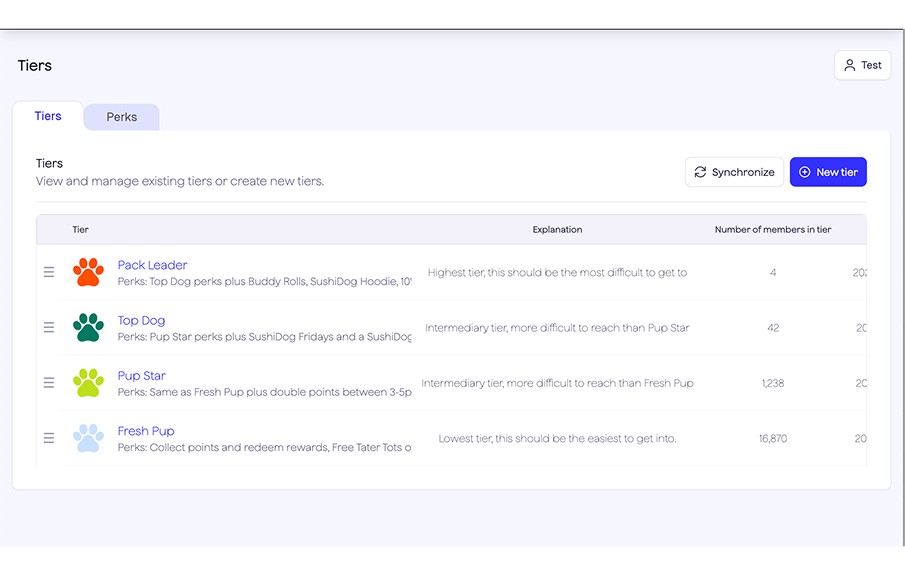Screen dimensions: 905x575
Task: Switch to the Perks tab
Action: tap(122, 117)
